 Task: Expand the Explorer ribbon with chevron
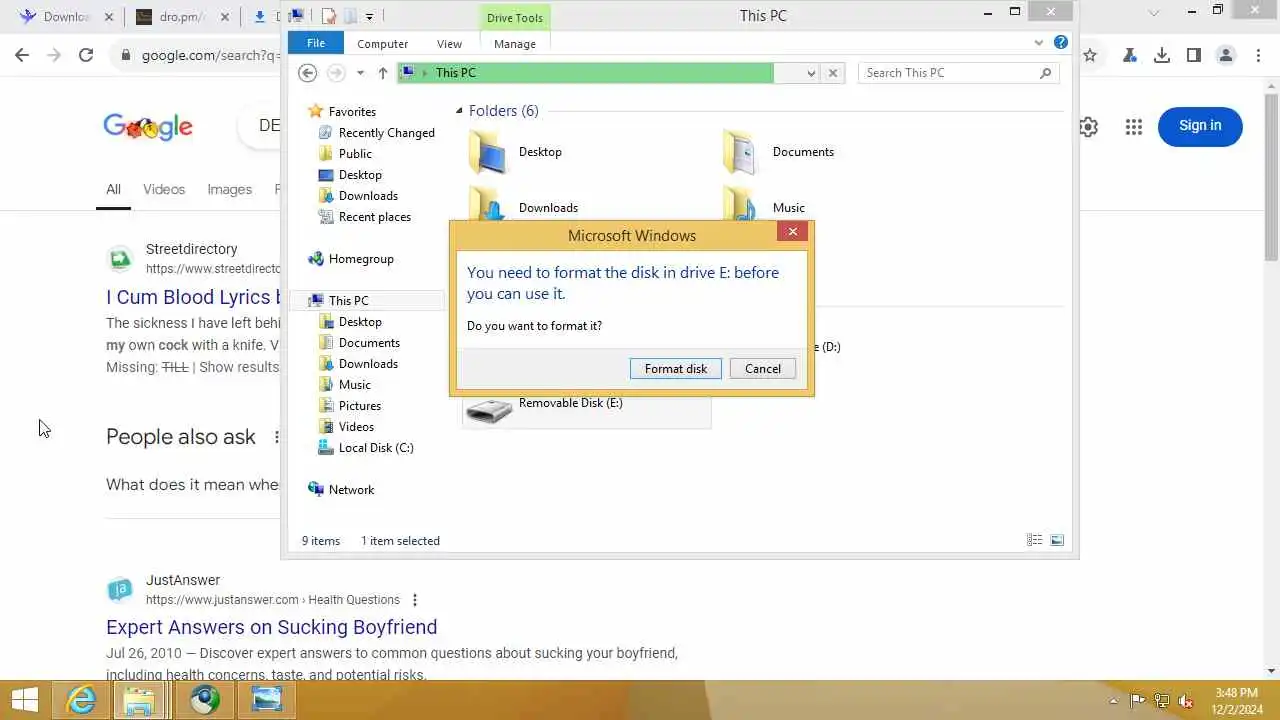tap(1039, 43)
